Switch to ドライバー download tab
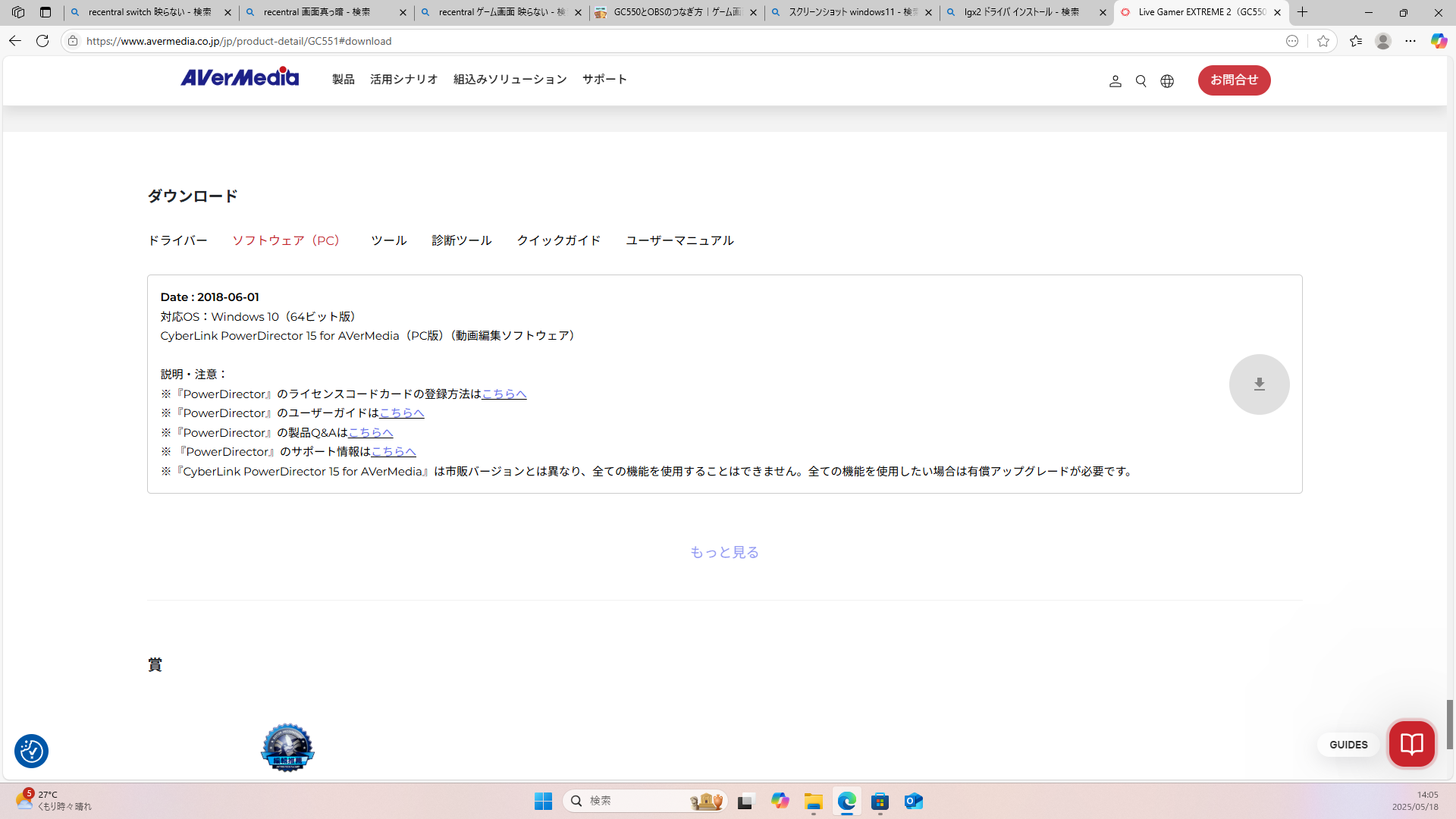The image size is (1456, 819). pos(177,240)
